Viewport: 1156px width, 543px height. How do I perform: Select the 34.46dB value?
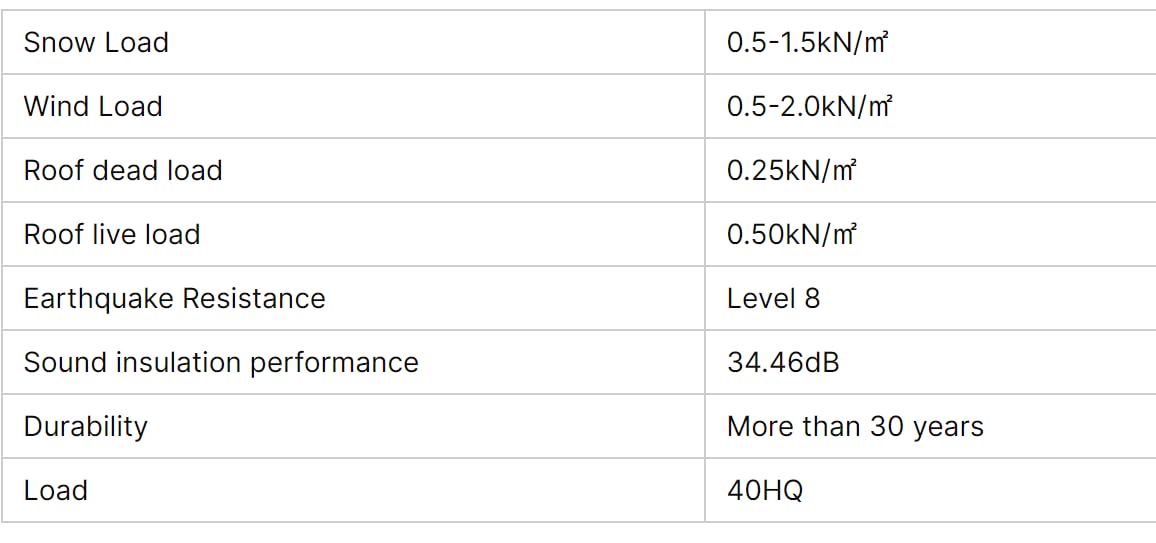pyautogui.click(x=783, y=362)
